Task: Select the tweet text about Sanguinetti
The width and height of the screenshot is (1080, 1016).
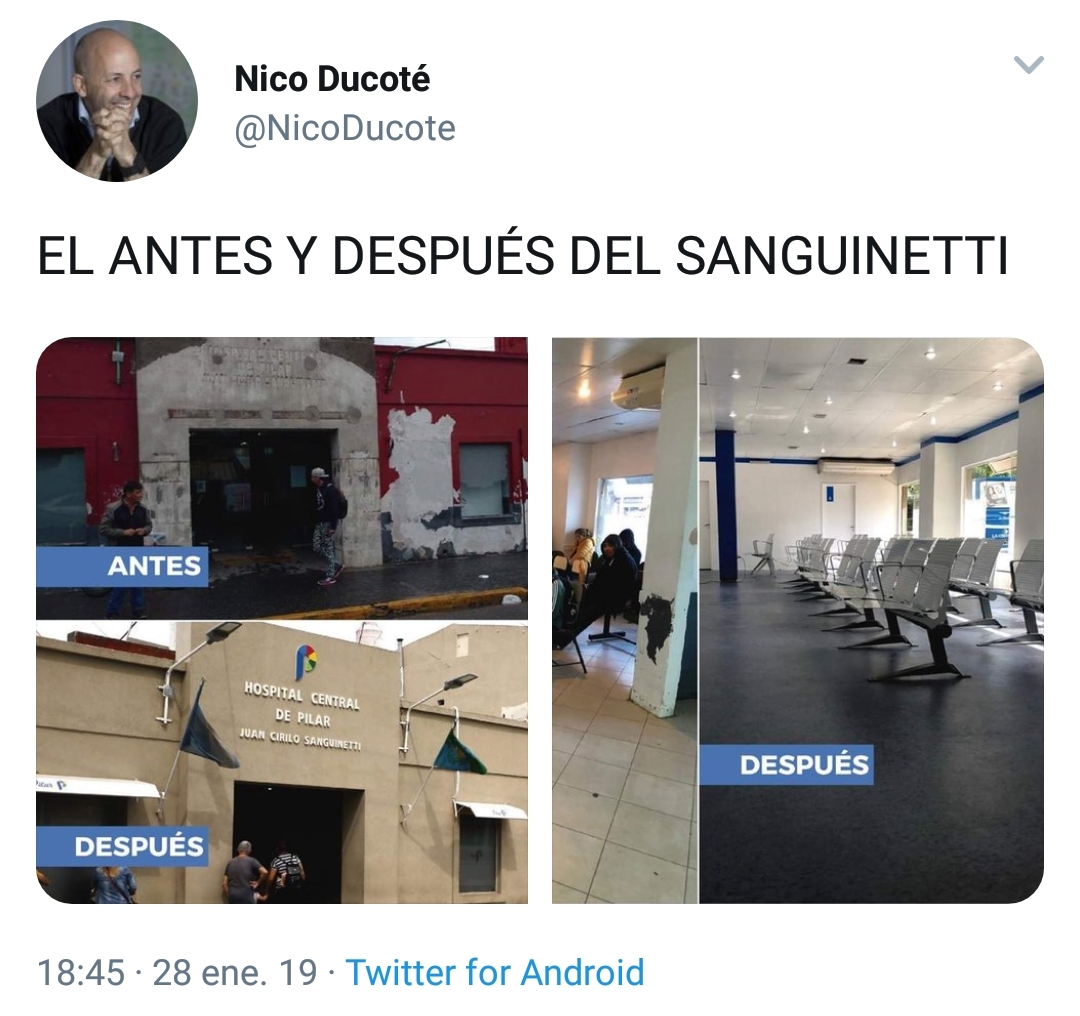Action: [523, 256]
